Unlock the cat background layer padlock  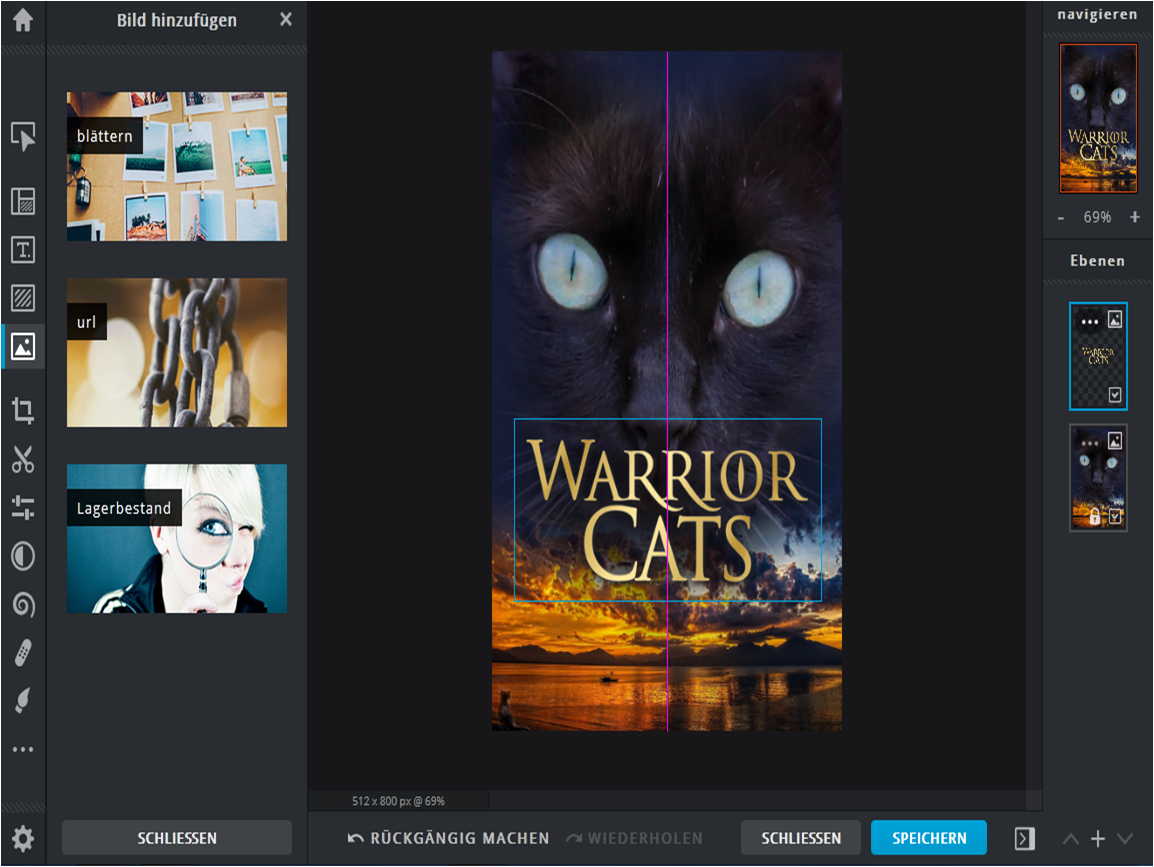point(1094,517)
